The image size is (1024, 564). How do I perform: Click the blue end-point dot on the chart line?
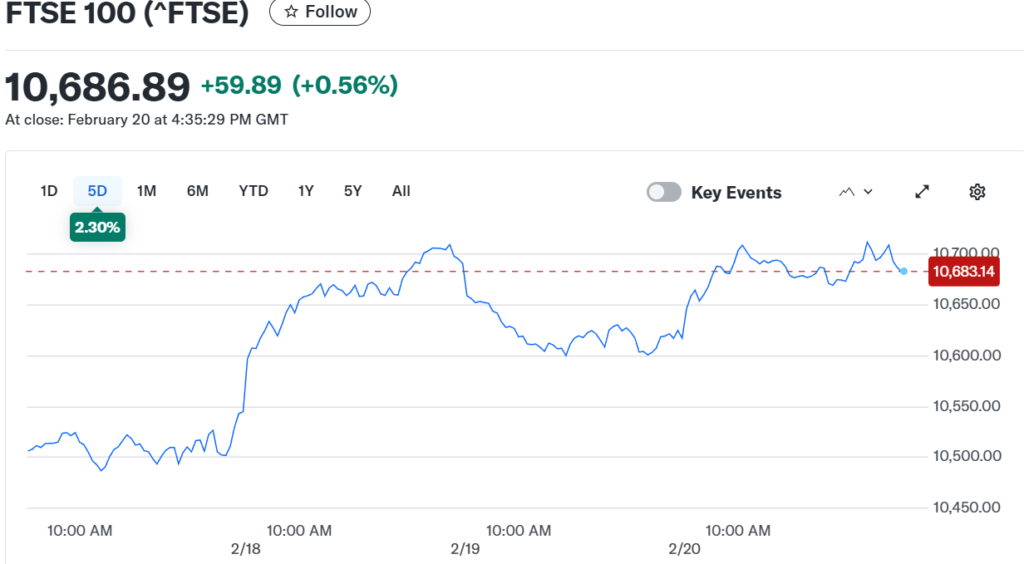[904, 271]
